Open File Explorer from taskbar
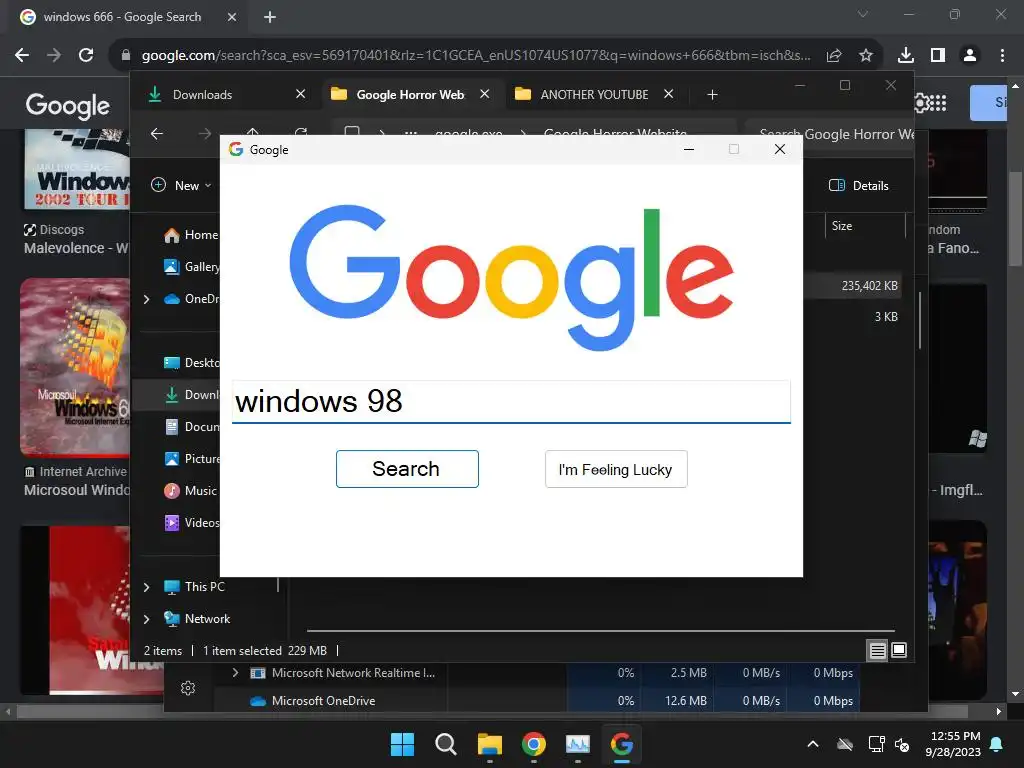The width and height of the screenshot is (1024, 768). 490,744
